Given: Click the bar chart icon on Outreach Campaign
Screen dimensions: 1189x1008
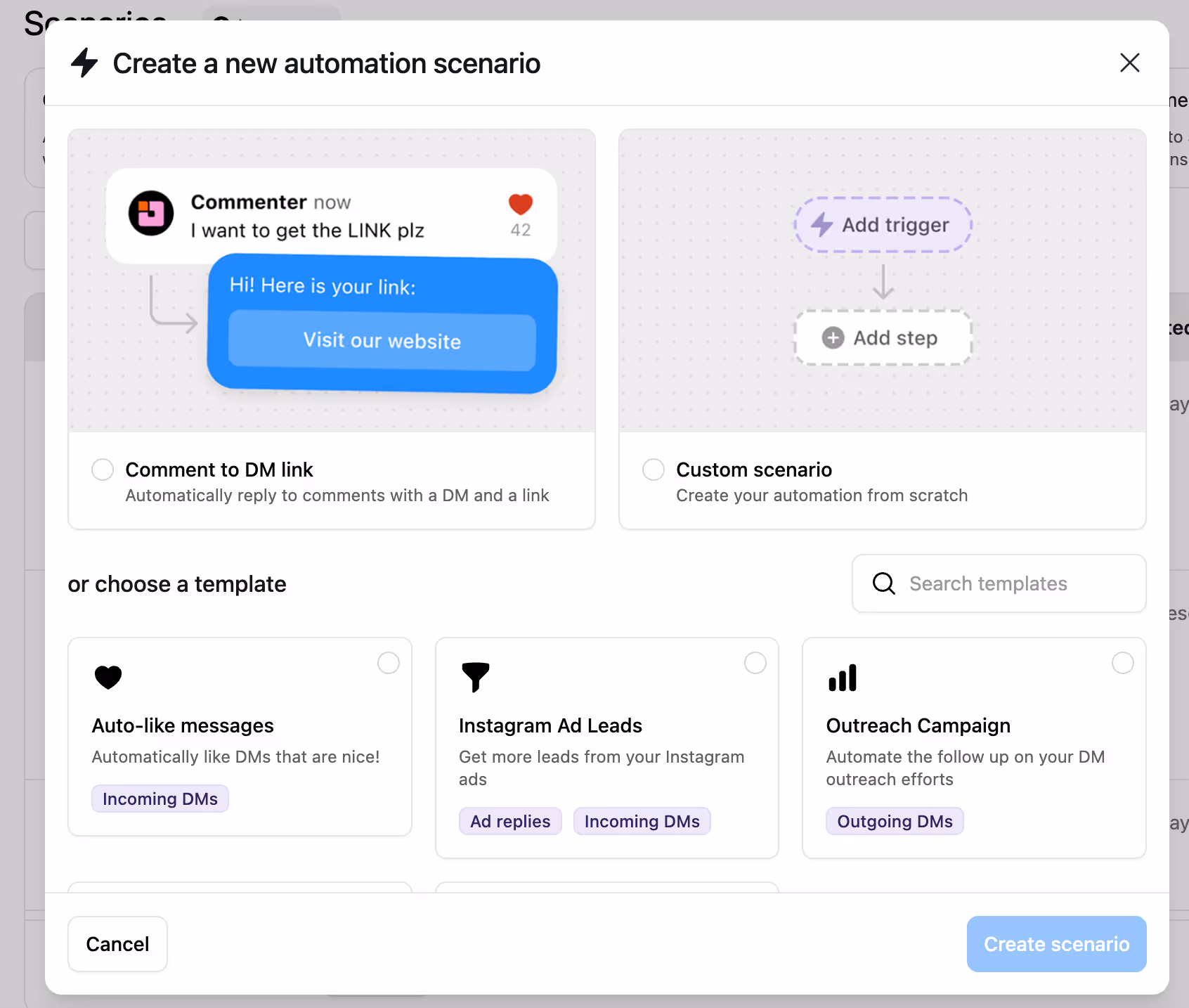Looking at the screenshot, I should (843, 677).
